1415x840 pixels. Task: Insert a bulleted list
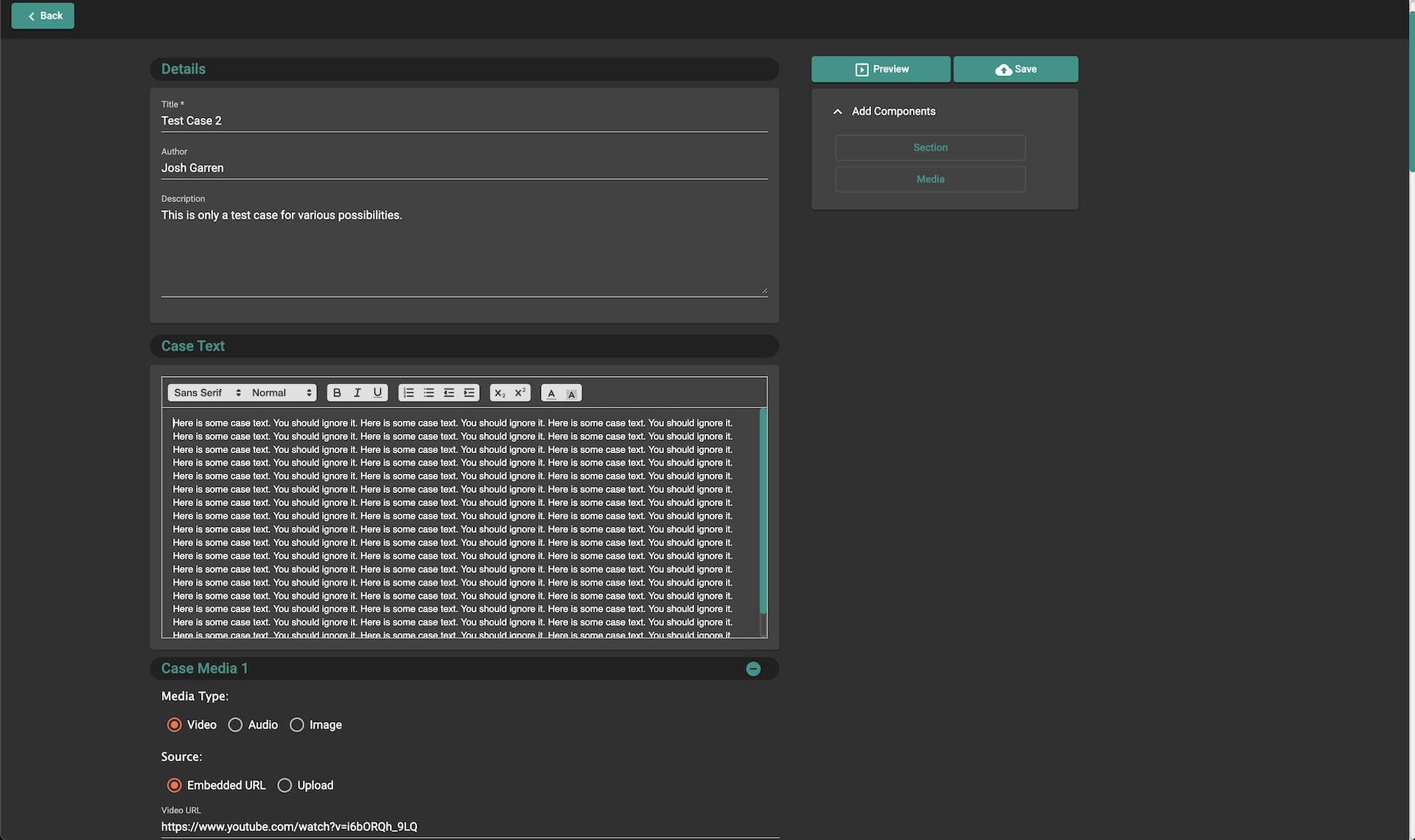(x=428, y=393)
